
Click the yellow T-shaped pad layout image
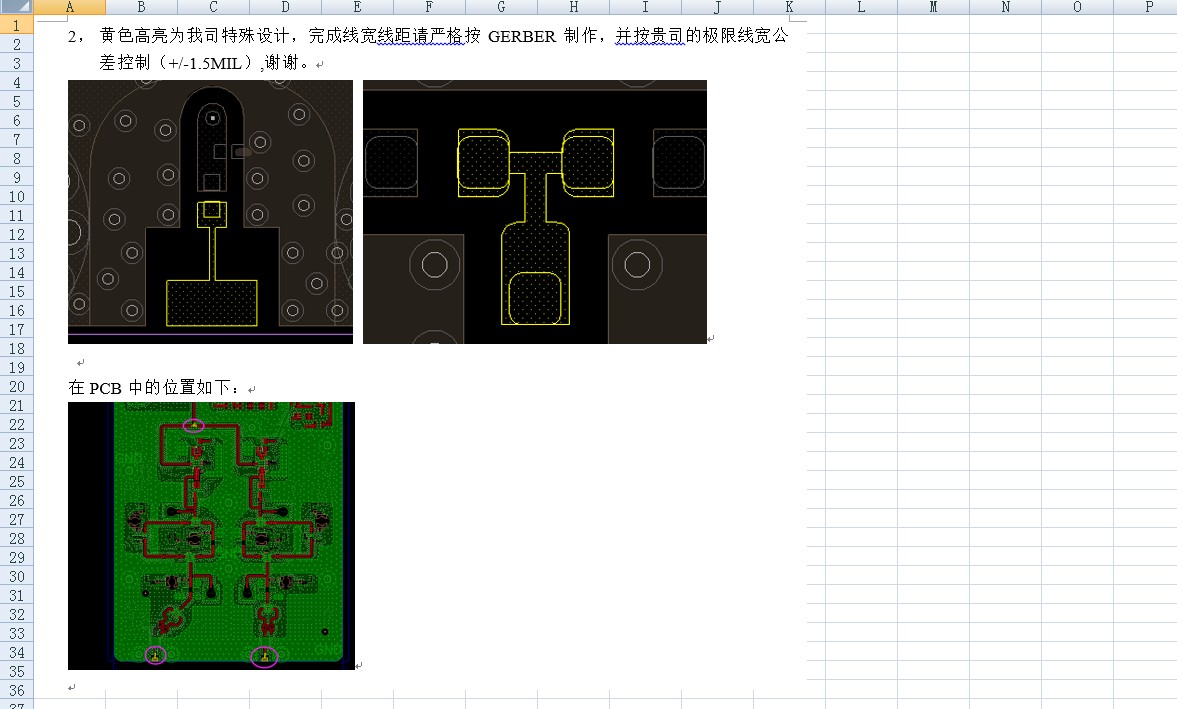point(534,212)
